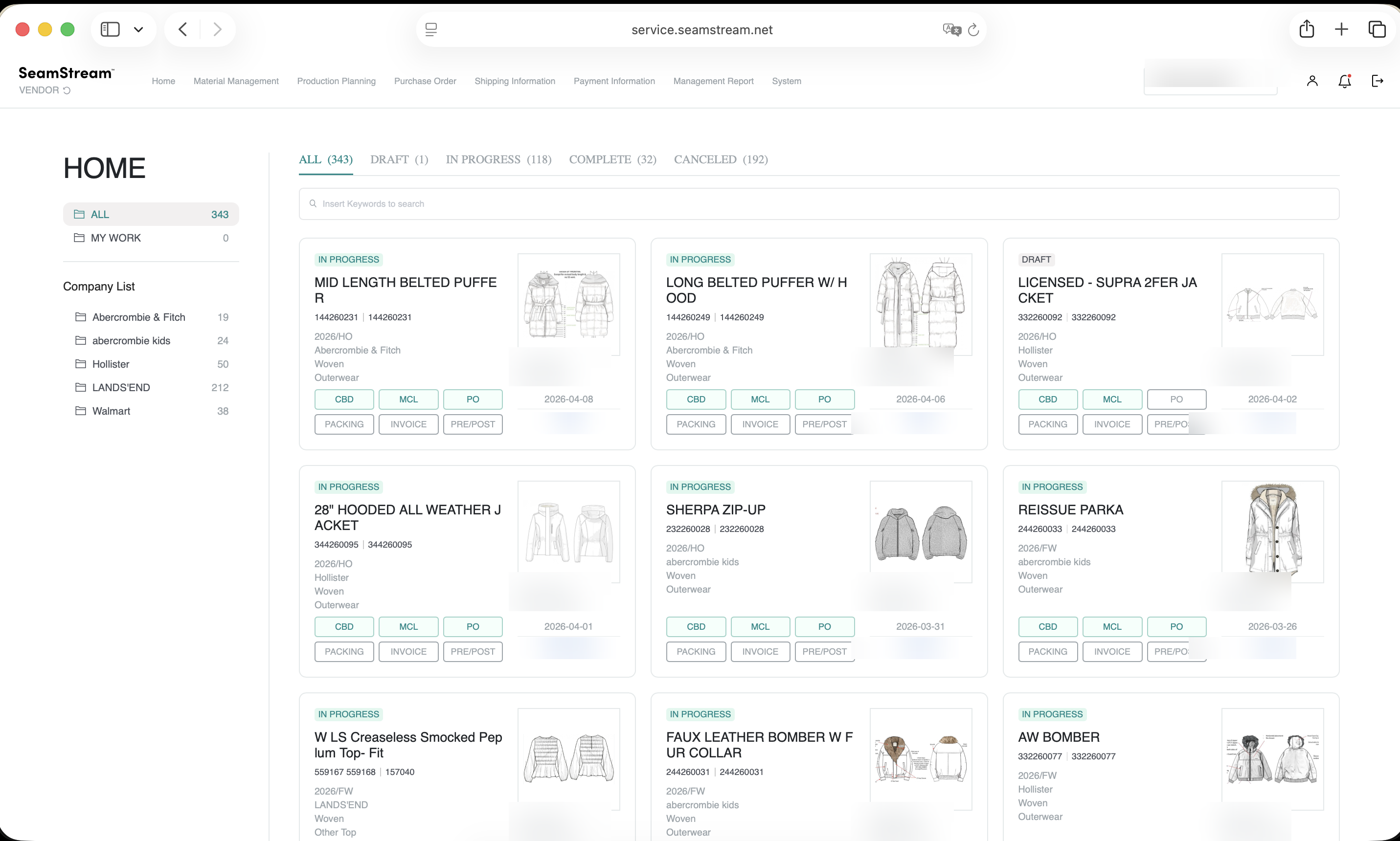1400x841 pixels.
Task: Open the user profile icon
Action: pyautogui.click(x=1312, y=81)
